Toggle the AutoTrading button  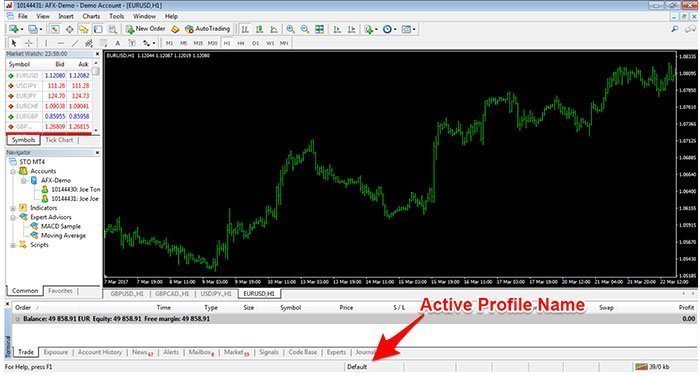(x=207, y=29)
